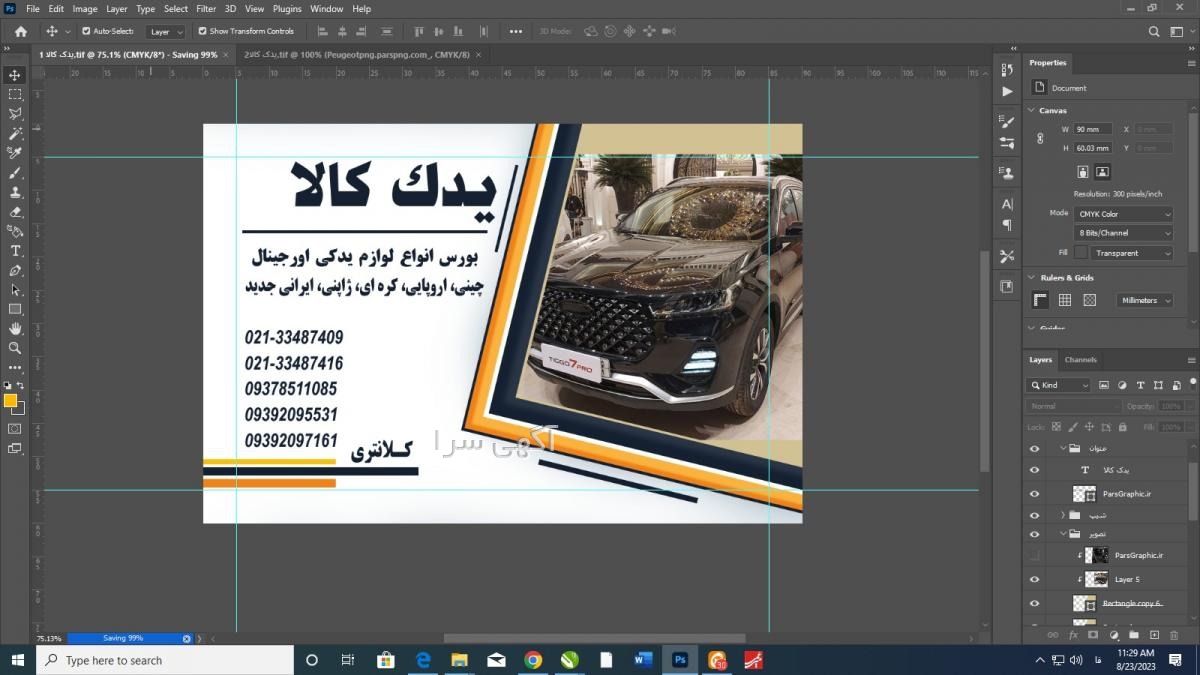Viewport: 1200px width, 675px height.
Task: Click the Windows taskbar search box
Action: (165, 660)
